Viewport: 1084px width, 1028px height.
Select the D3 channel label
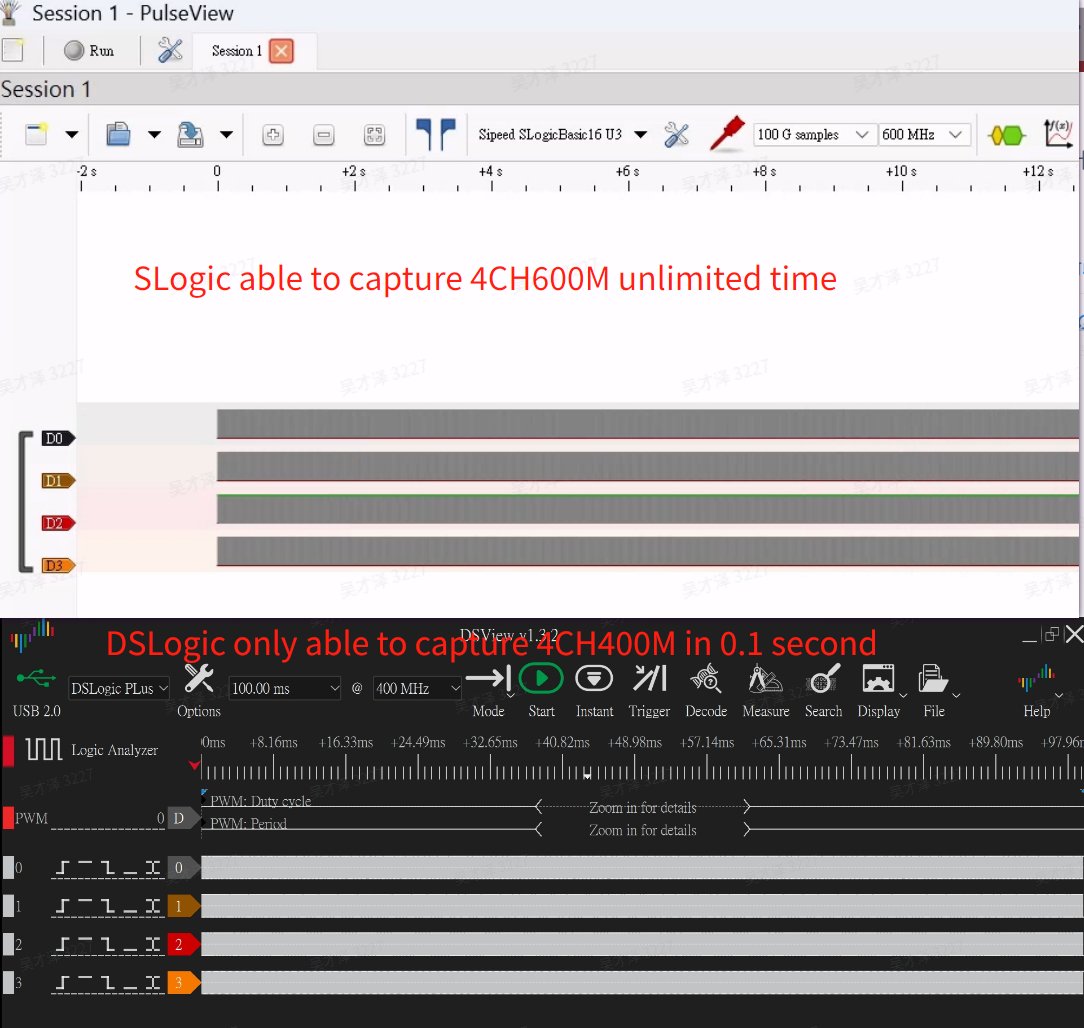[x=58, y=566]
